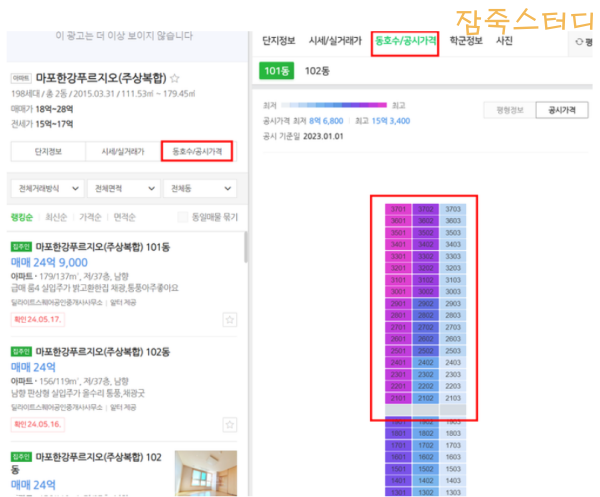Select unit 3703 cell
Screen dimensions: 600x497
[453, 209]
